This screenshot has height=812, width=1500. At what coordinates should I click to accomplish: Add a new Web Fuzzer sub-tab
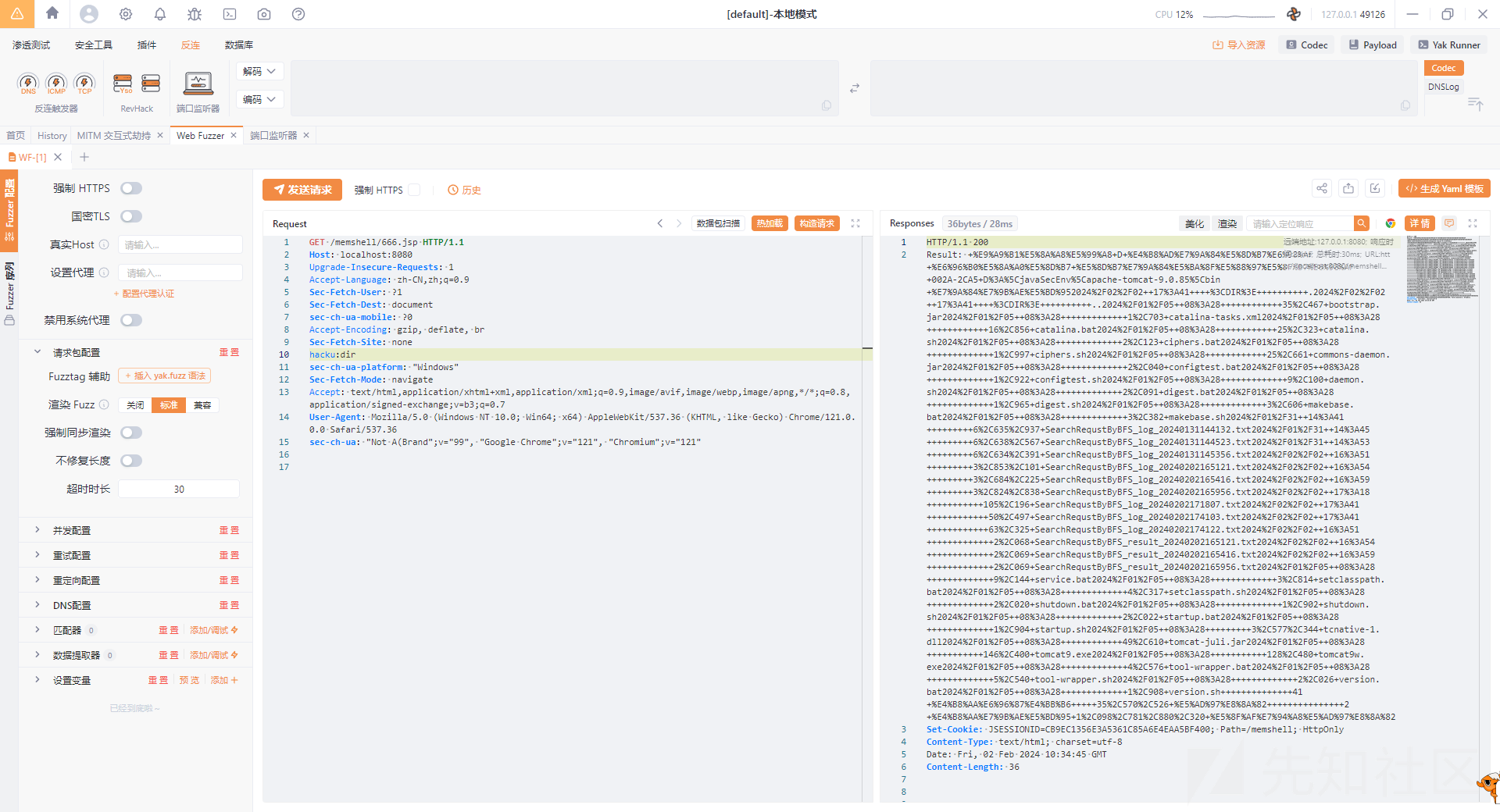click(x=84, y=157)
